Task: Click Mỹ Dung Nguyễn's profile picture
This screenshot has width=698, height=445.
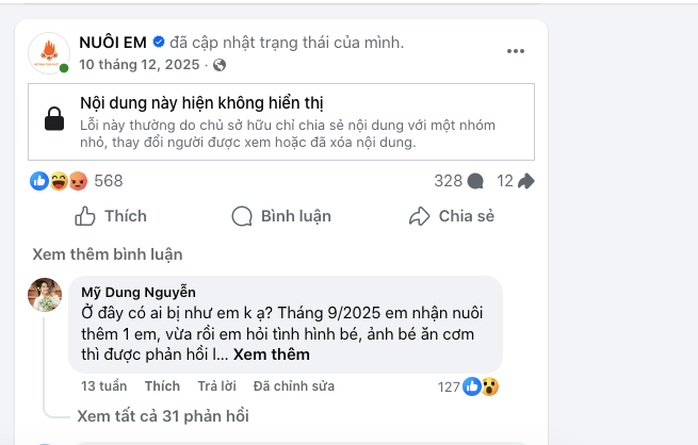Action: pyautogui.click(x=46, y=295)
